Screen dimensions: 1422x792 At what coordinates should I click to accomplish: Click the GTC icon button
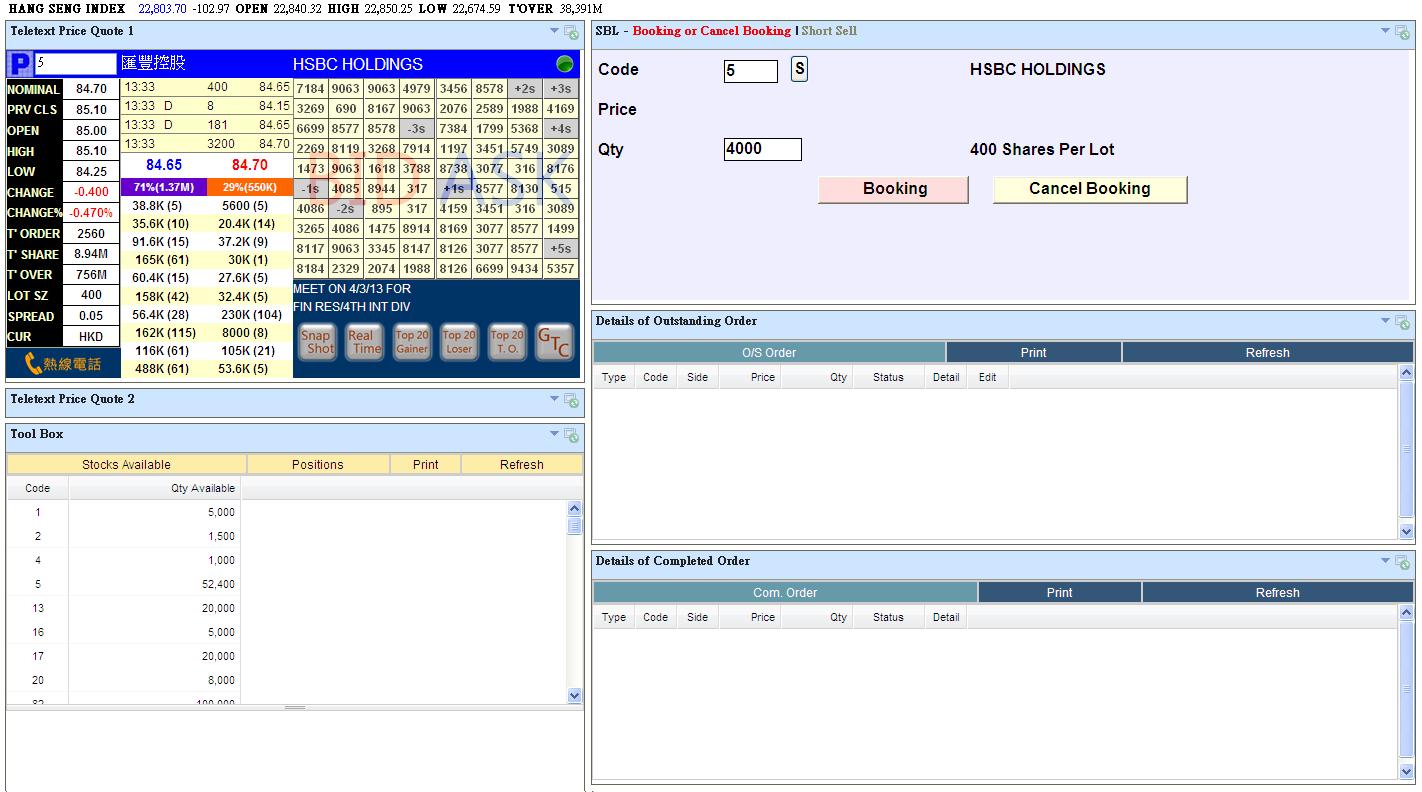pos(554,342)
